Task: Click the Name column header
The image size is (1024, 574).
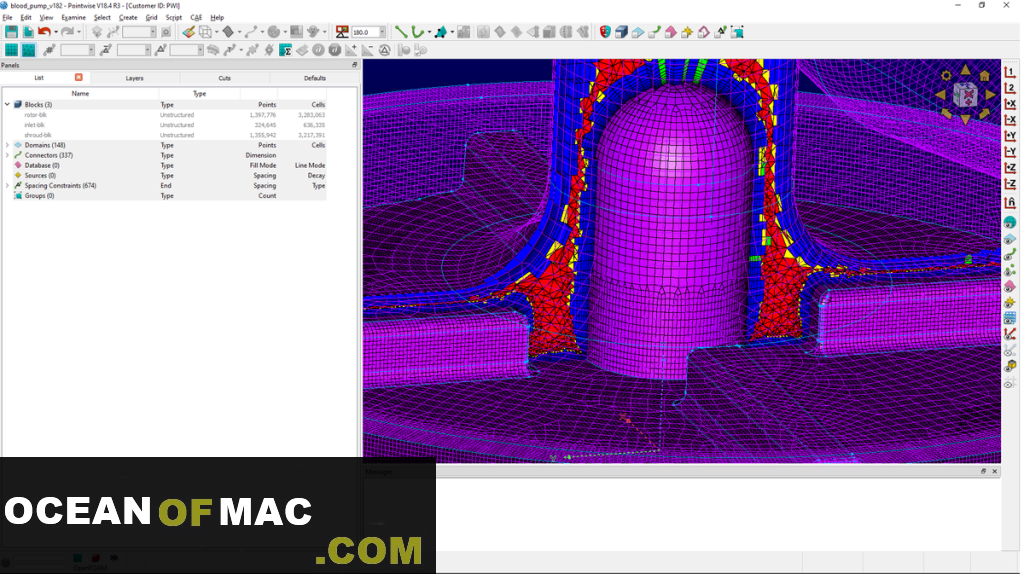Action: (x=80, y=93)
